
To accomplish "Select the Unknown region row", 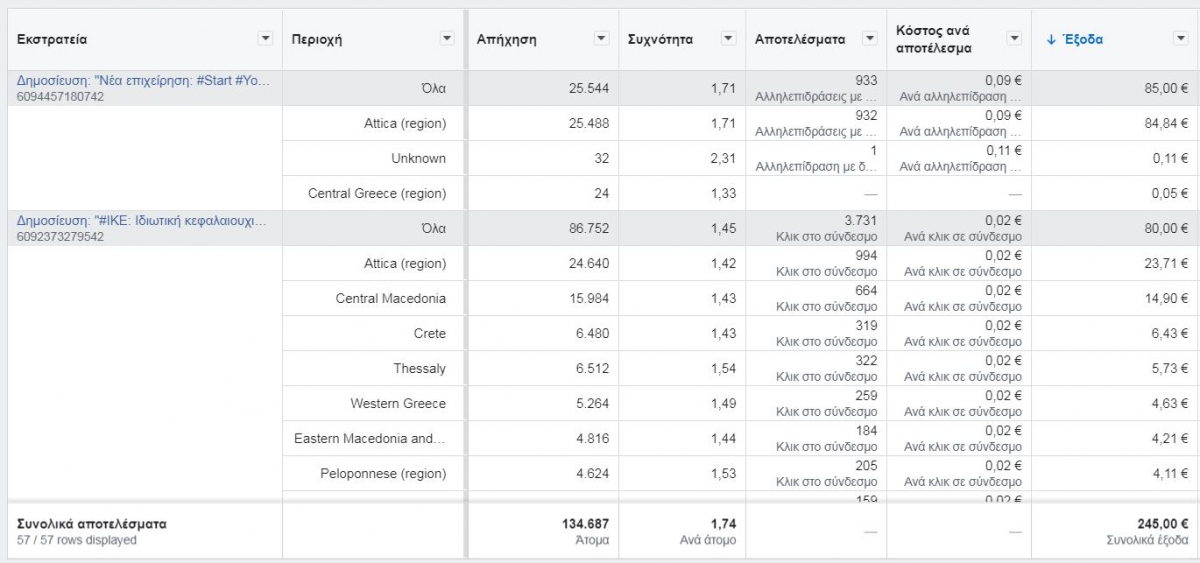I will pyautogui.click(x=418, y=158).
